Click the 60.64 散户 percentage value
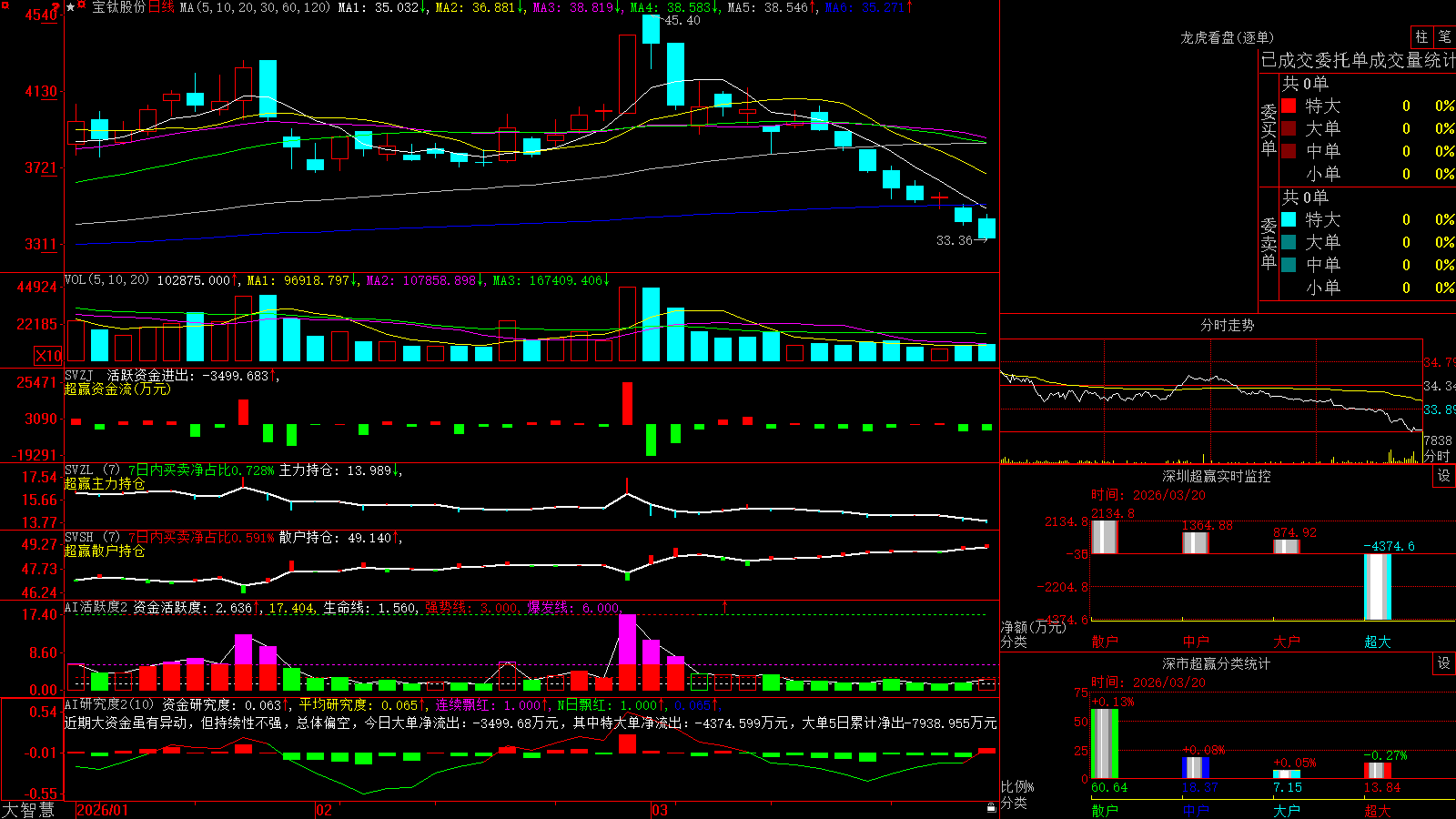This screenshot has height=819, width=1456. [x=1109, y=787]
